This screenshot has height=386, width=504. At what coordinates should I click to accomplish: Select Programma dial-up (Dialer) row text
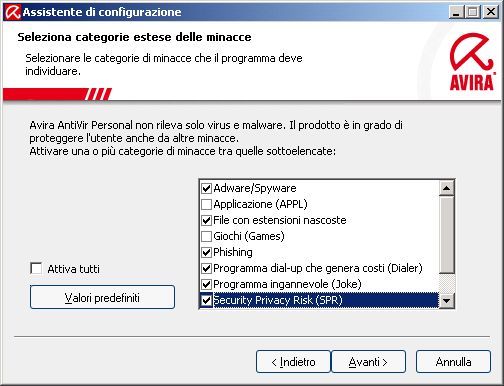click(318, 268)
